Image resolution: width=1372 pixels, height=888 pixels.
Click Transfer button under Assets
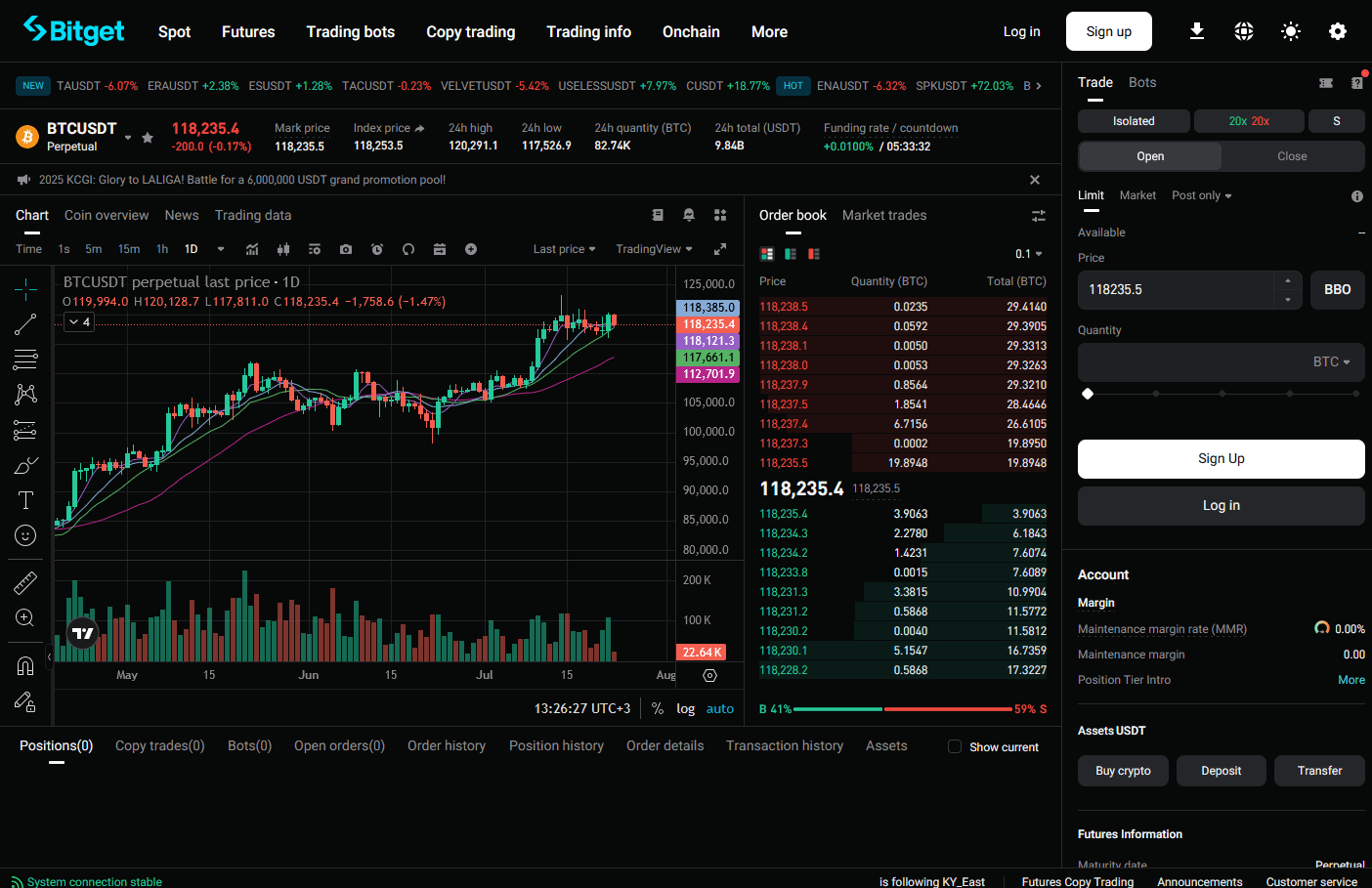[1320, 771]
